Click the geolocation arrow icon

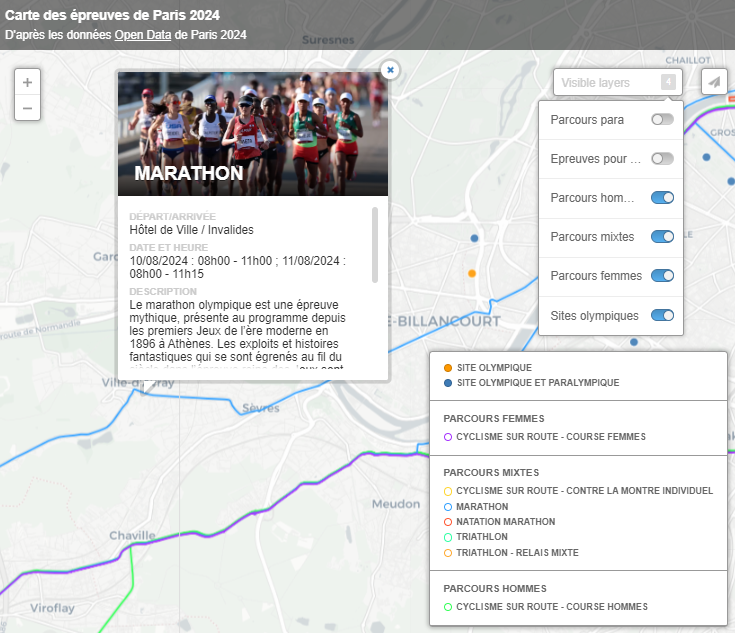(714, 82)
